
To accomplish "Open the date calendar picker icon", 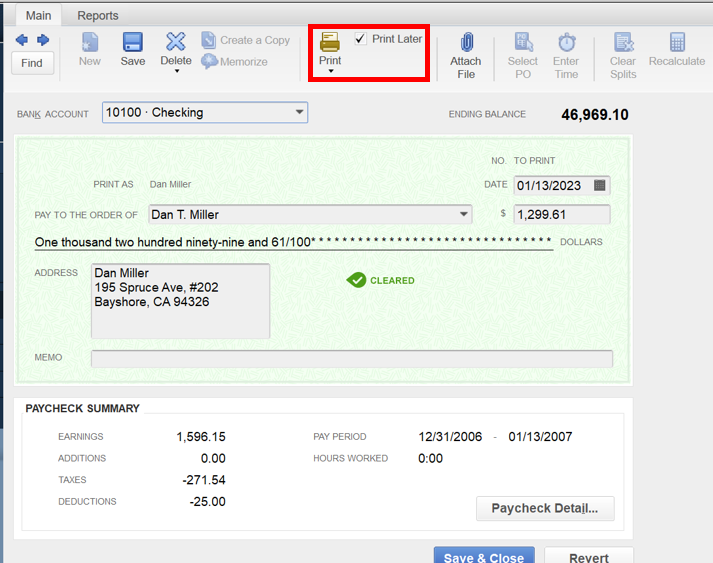I will click(x=600, y=185).
